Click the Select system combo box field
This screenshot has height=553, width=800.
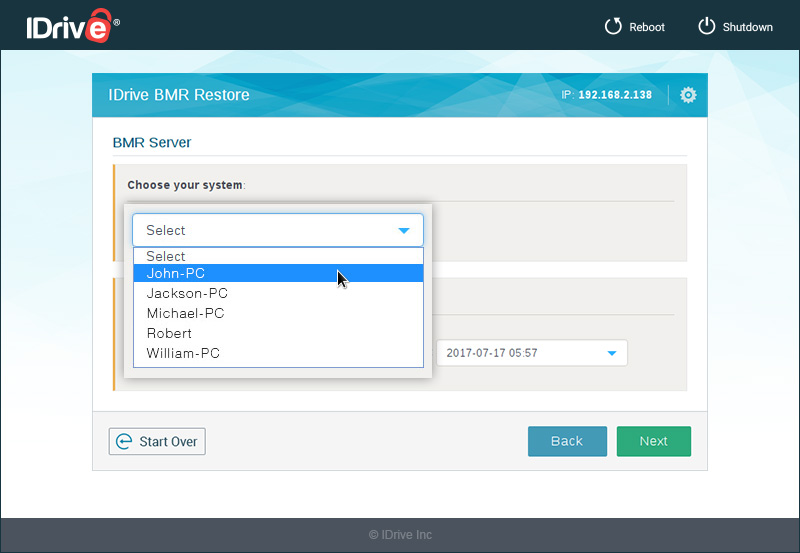tap(265, 230)
